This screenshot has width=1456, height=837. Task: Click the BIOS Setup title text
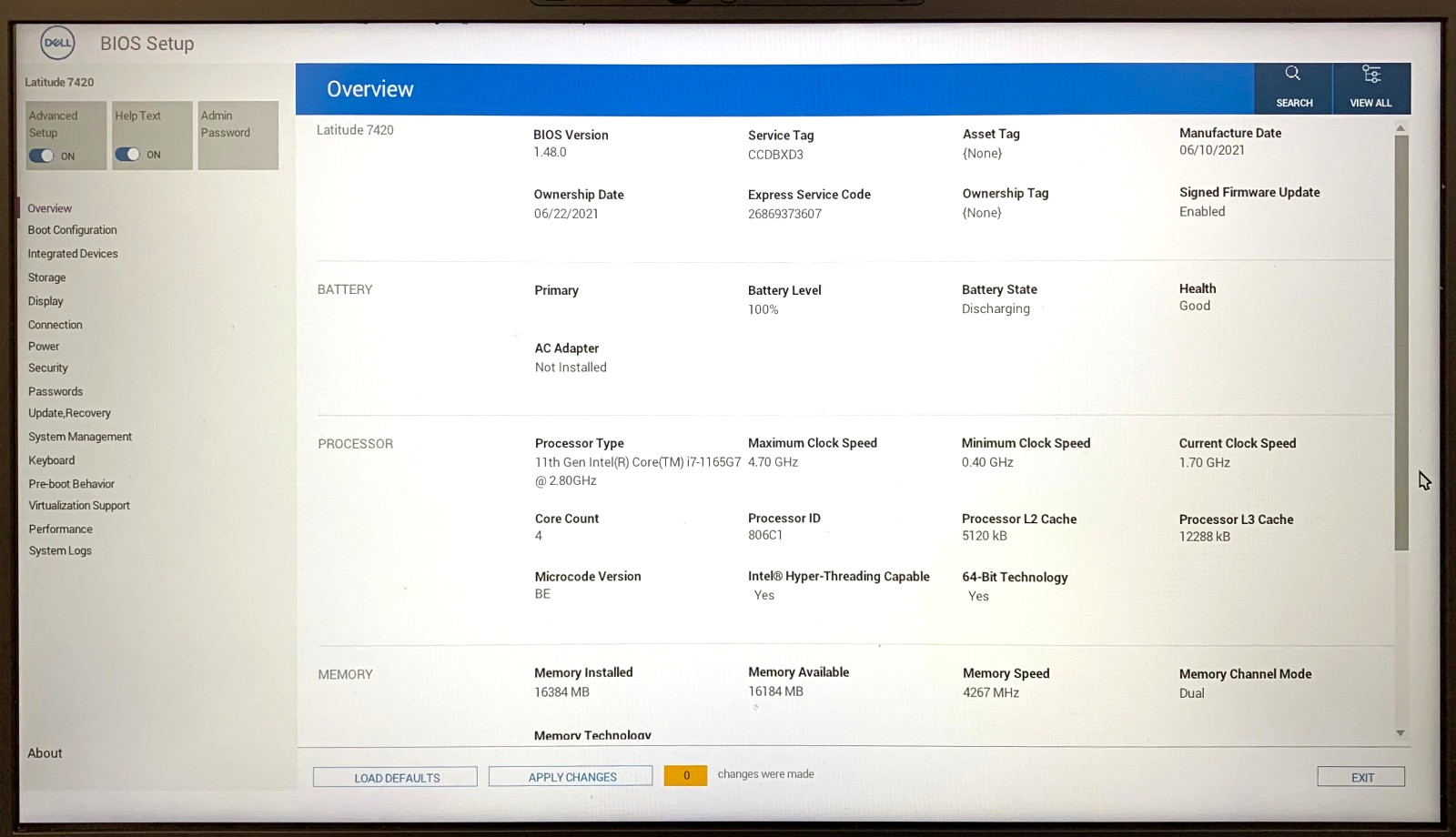(147, 43)
